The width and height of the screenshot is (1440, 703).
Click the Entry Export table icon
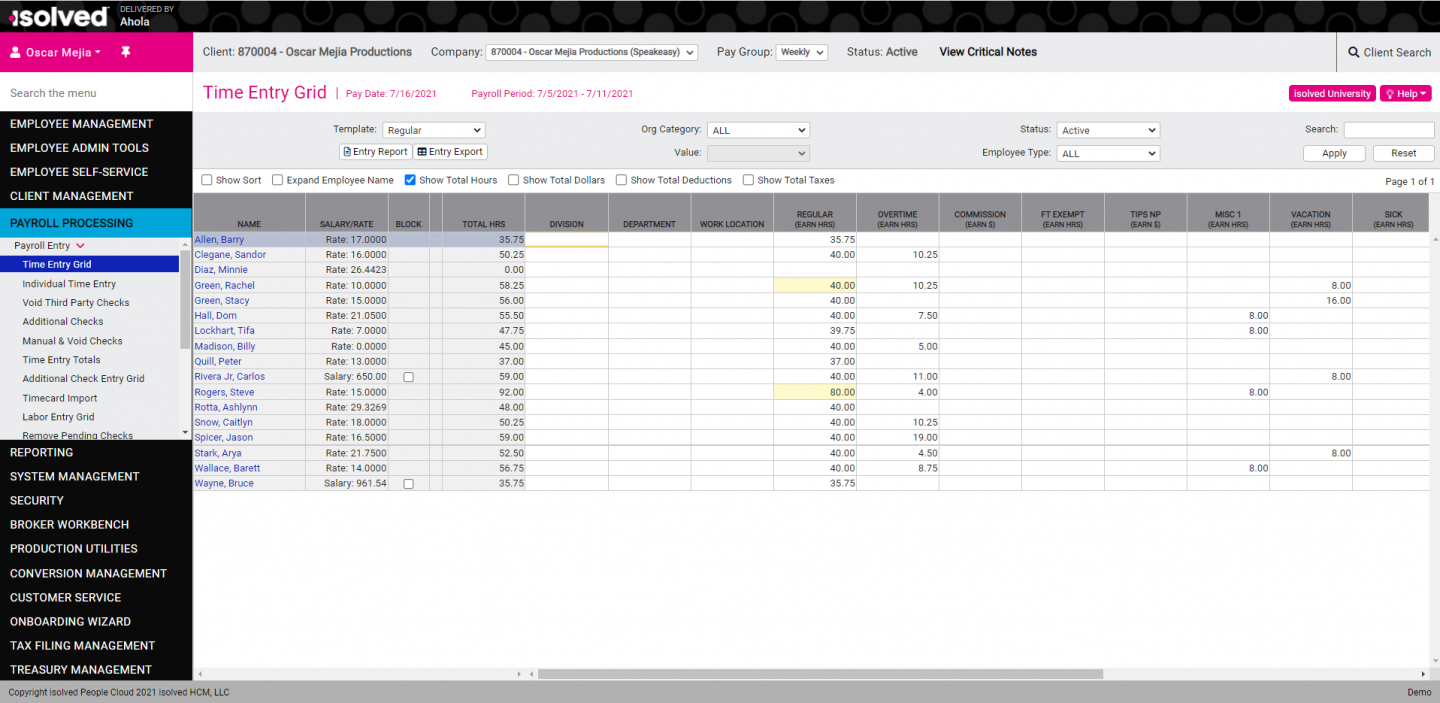pos(421,152)
